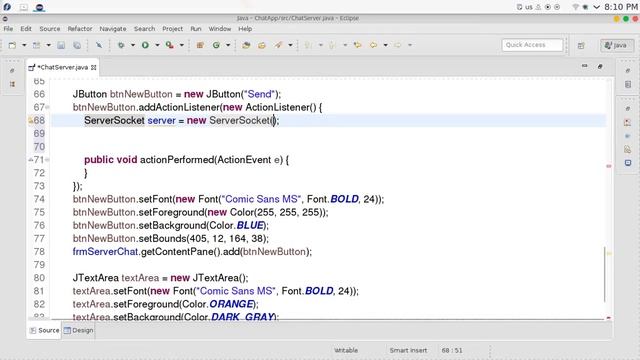The height and width of the screenshot is (360, 640).
Task: Click the Back navigation arrow icon
Action: (x=373, y=45)
